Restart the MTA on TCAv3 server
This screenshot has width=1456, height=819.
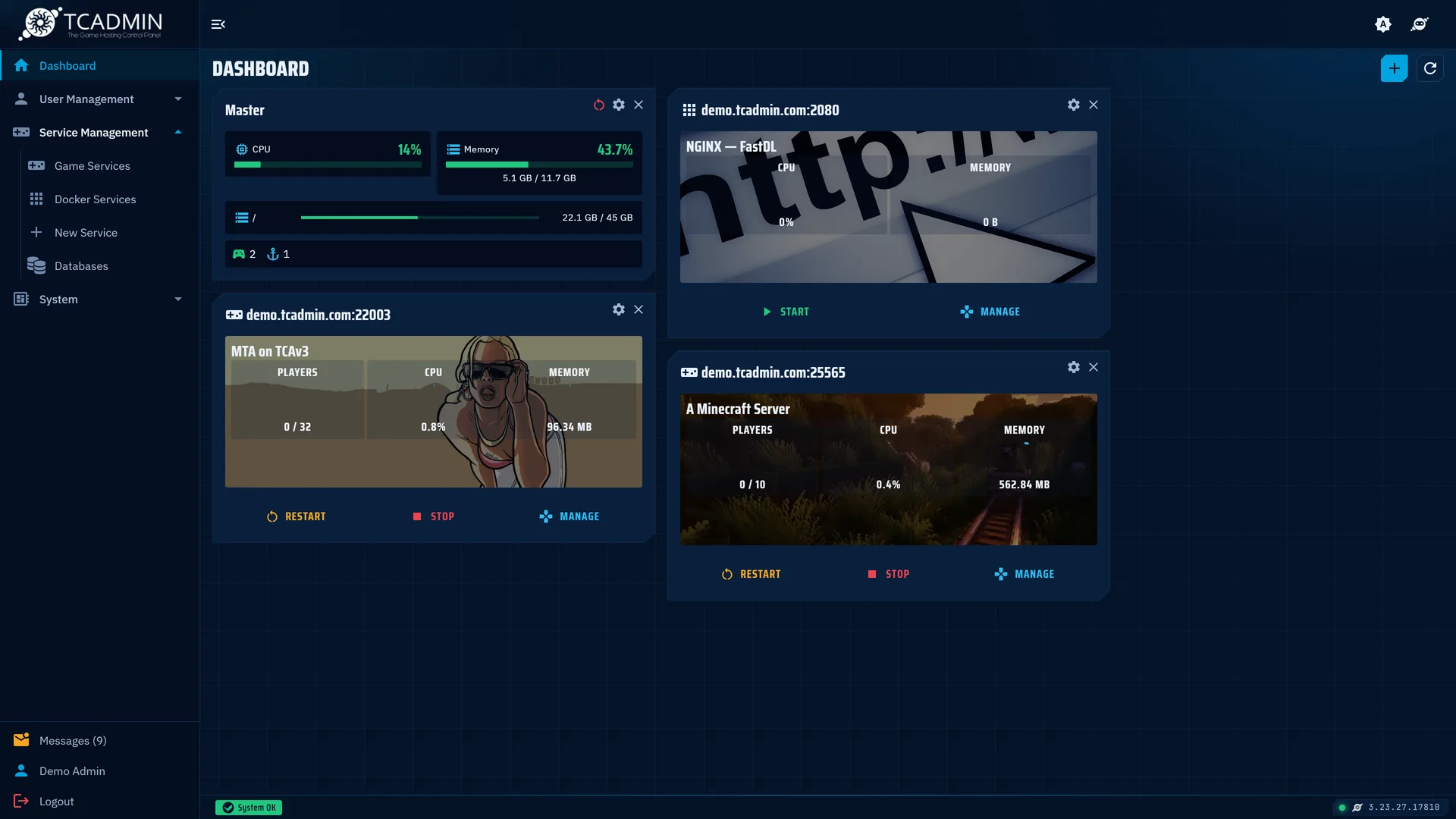[296, 516]
